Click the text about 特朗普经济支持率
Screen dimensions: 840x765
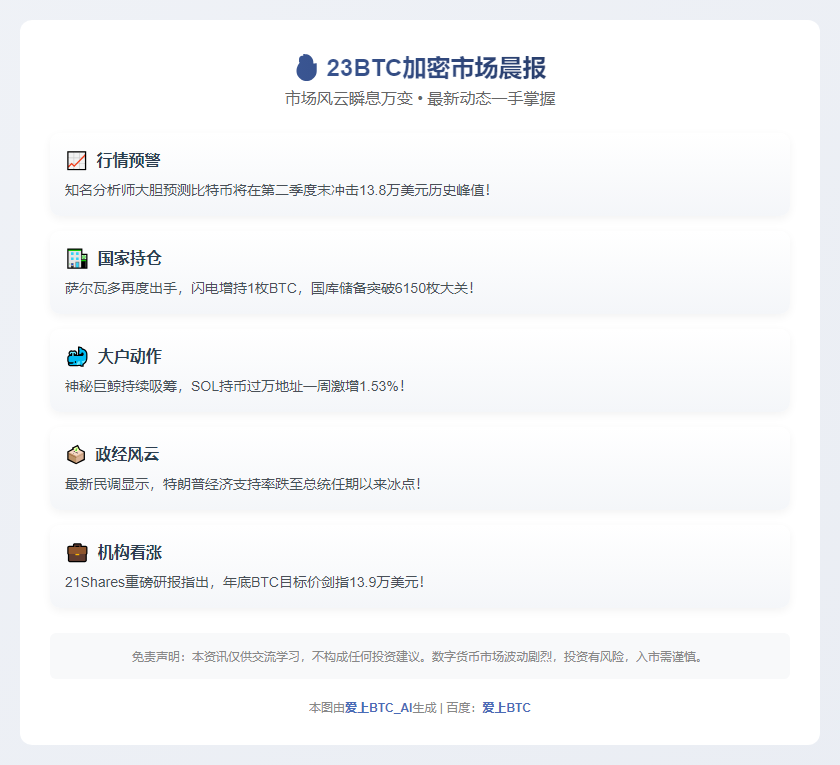tap(243, 484)
